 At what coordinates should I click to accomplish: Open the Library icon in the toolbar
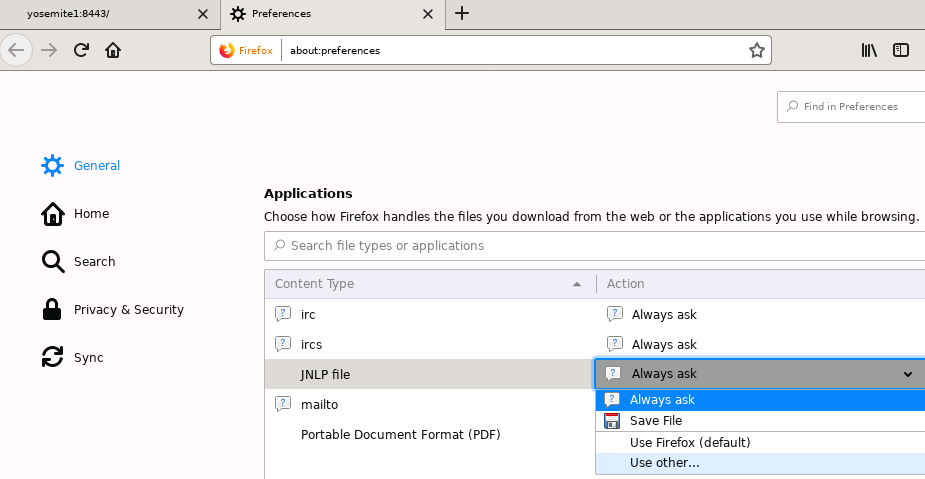869,50
